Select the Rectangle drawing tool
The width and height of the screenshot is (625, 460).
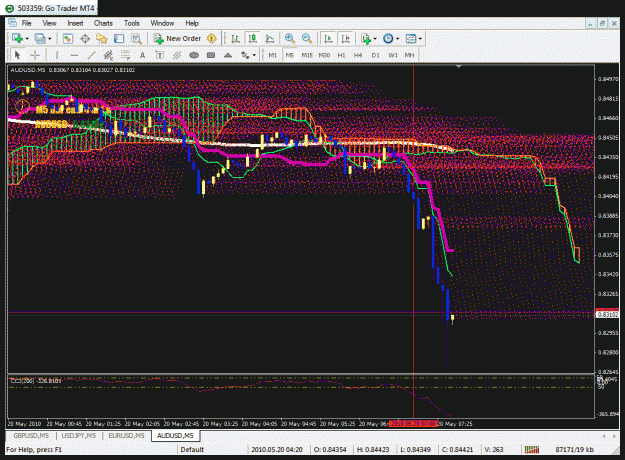(x=211, y=55)
